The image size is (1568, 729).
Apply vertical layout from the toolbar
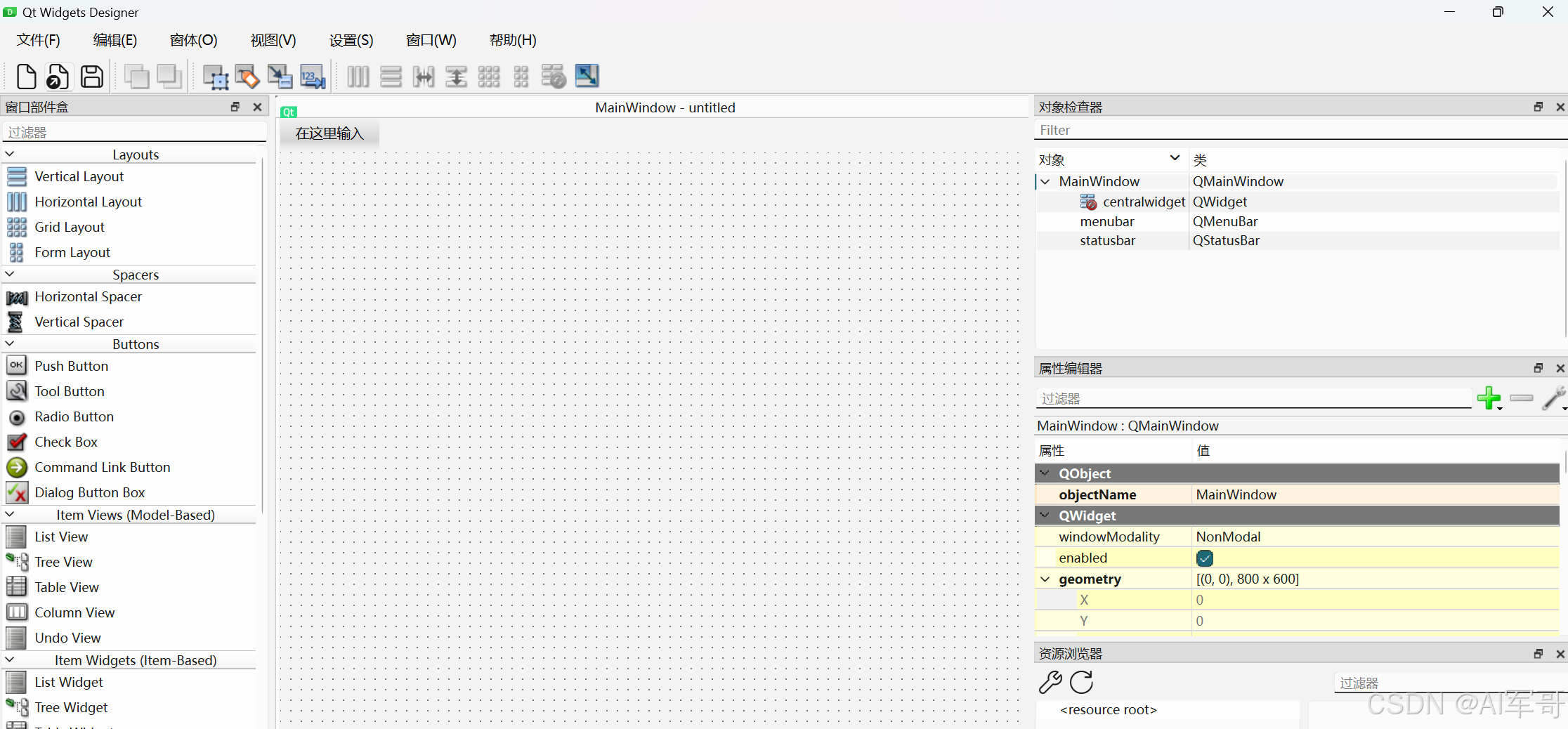click(391, 77)
